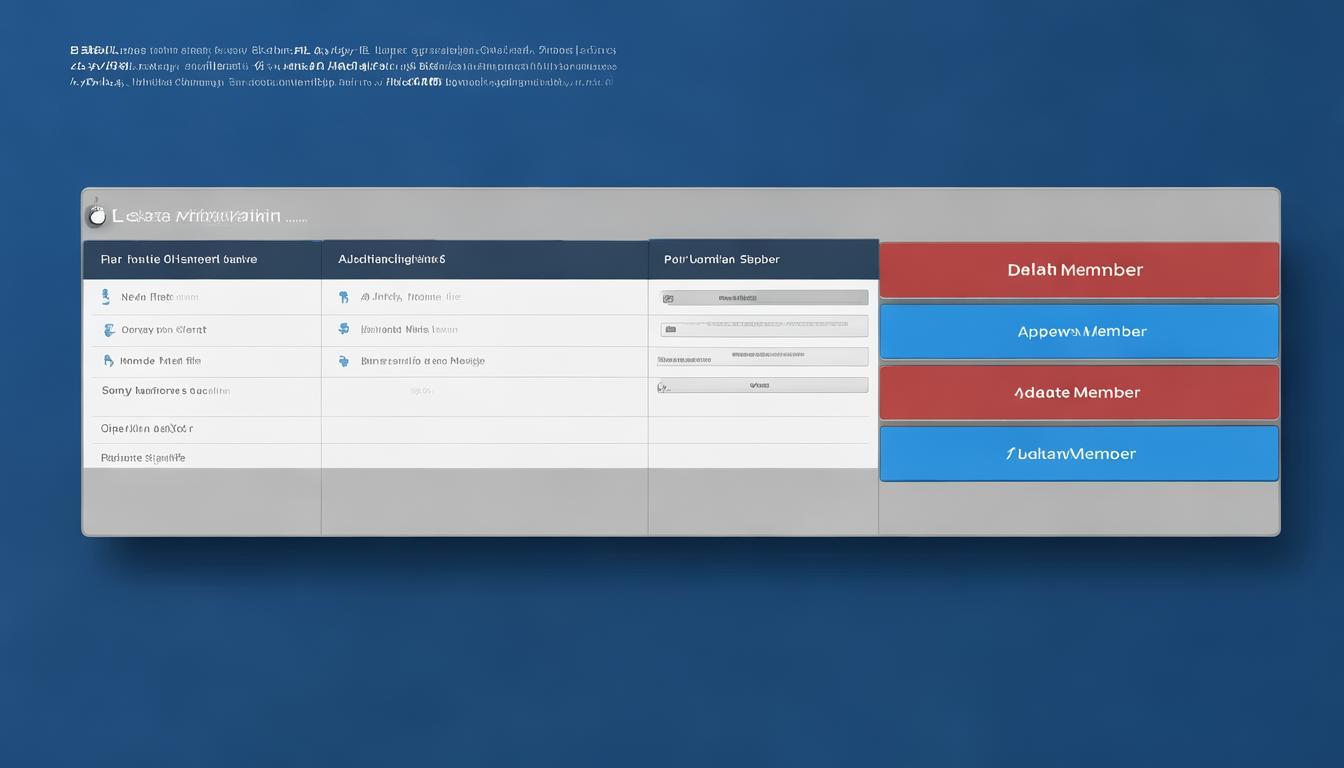
Task: Click the small icon in the second gray field
Action: (670, 328)
